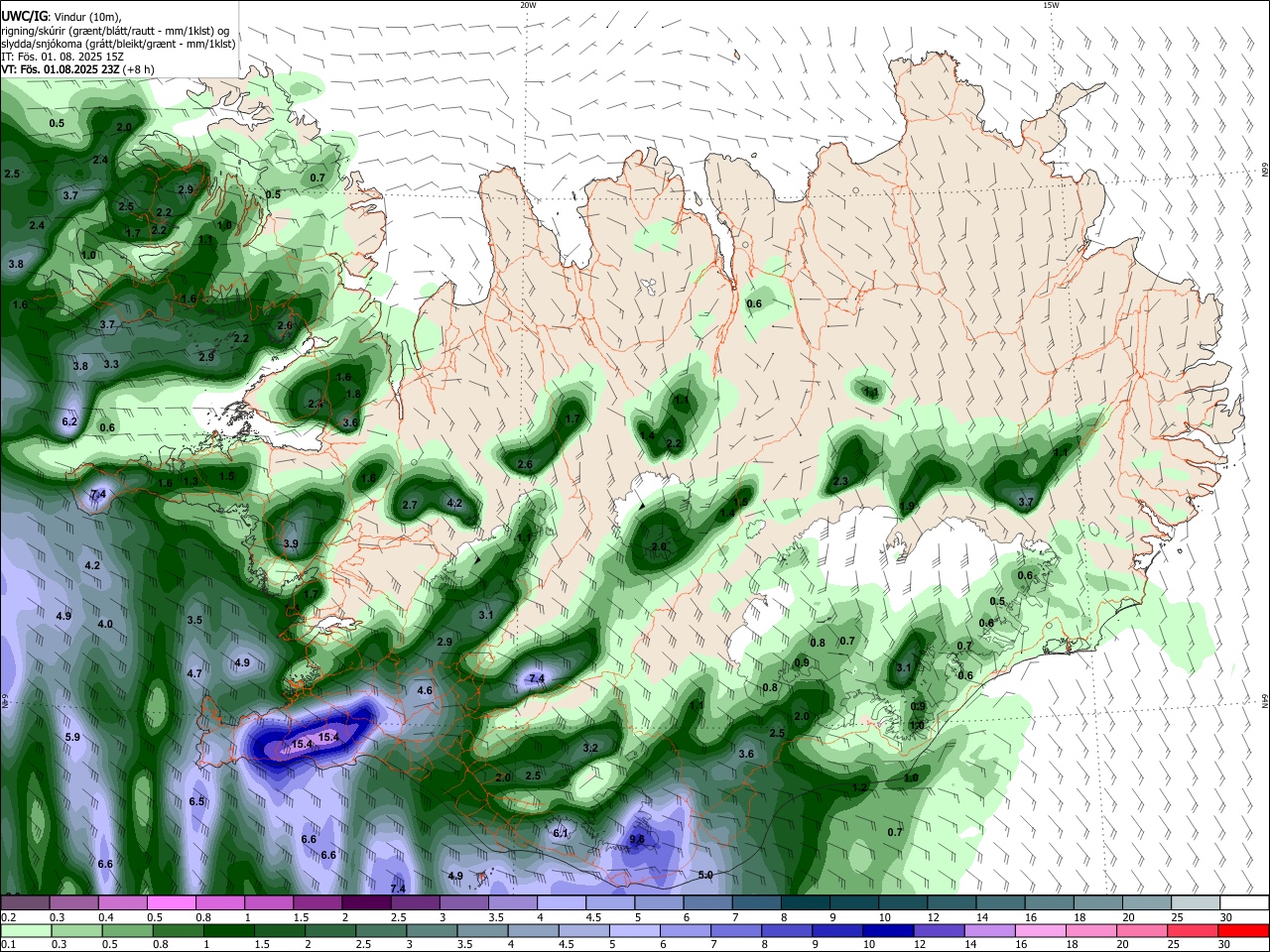Pick the red 25 swatch in the lower legend
1270x952 pixels.
[x=1194, y=931]
